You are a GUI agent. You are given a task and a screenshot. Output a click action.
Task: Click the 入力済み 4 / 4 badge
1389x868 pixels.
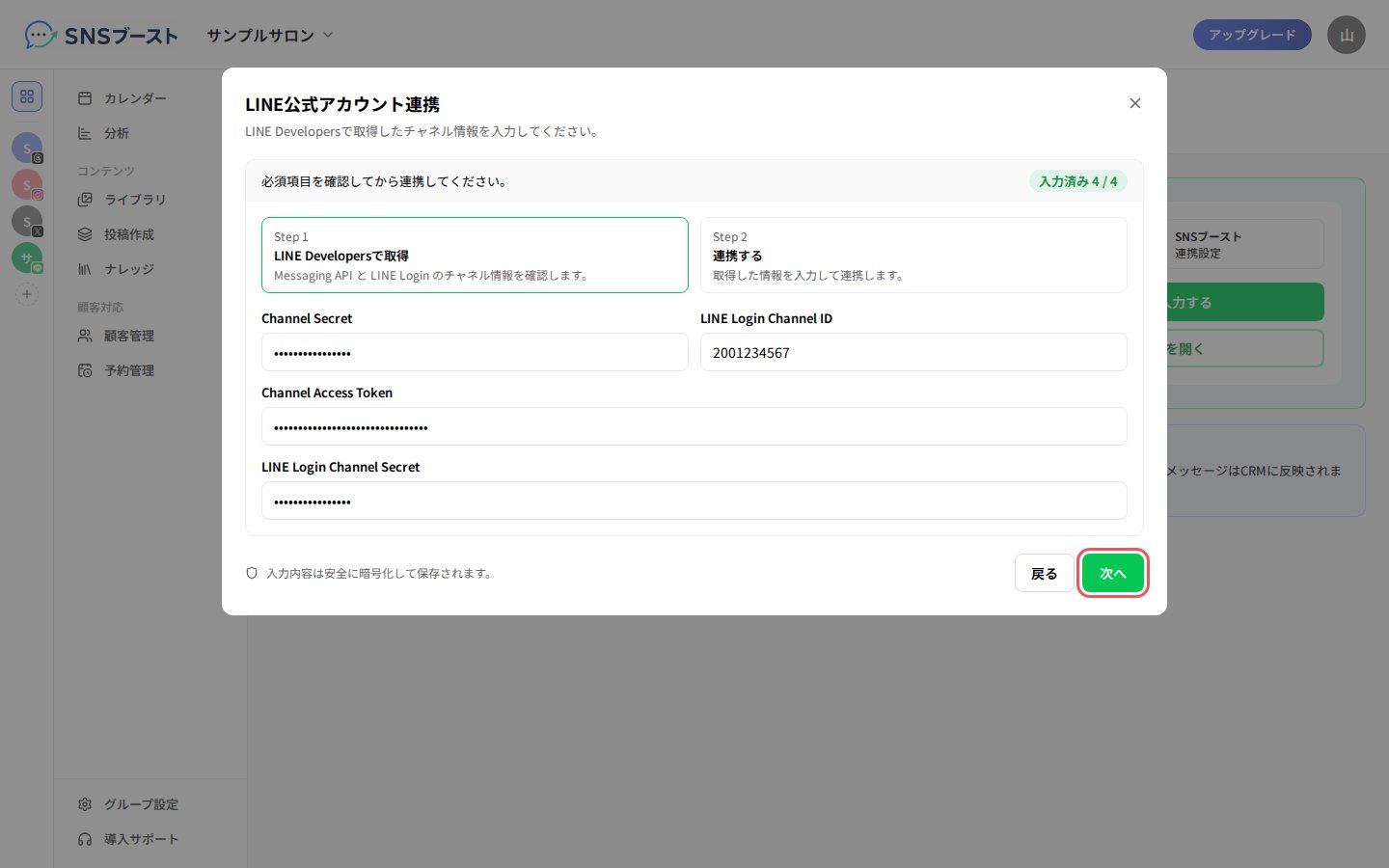(x=1077, y=181)
